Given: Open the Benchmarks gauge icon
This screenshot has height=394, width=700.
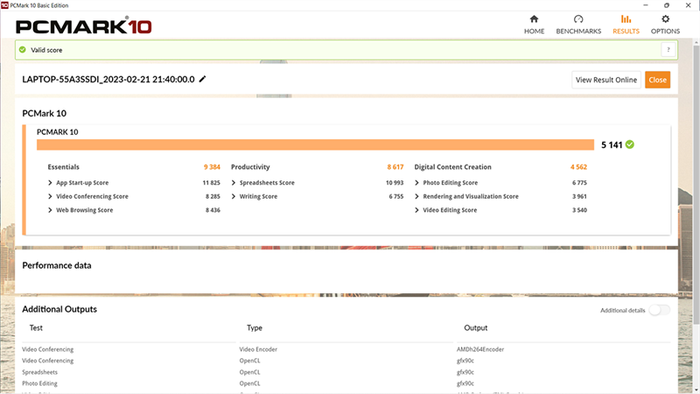Looking at the screenshot, I should point(578,19).
